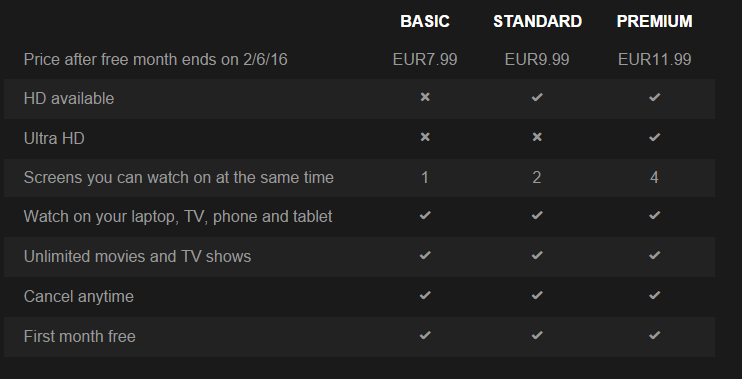This screenshot has height=379, width=742.
Task: Click the EUR9.99 Standard price
Action: tap(537, 60)
